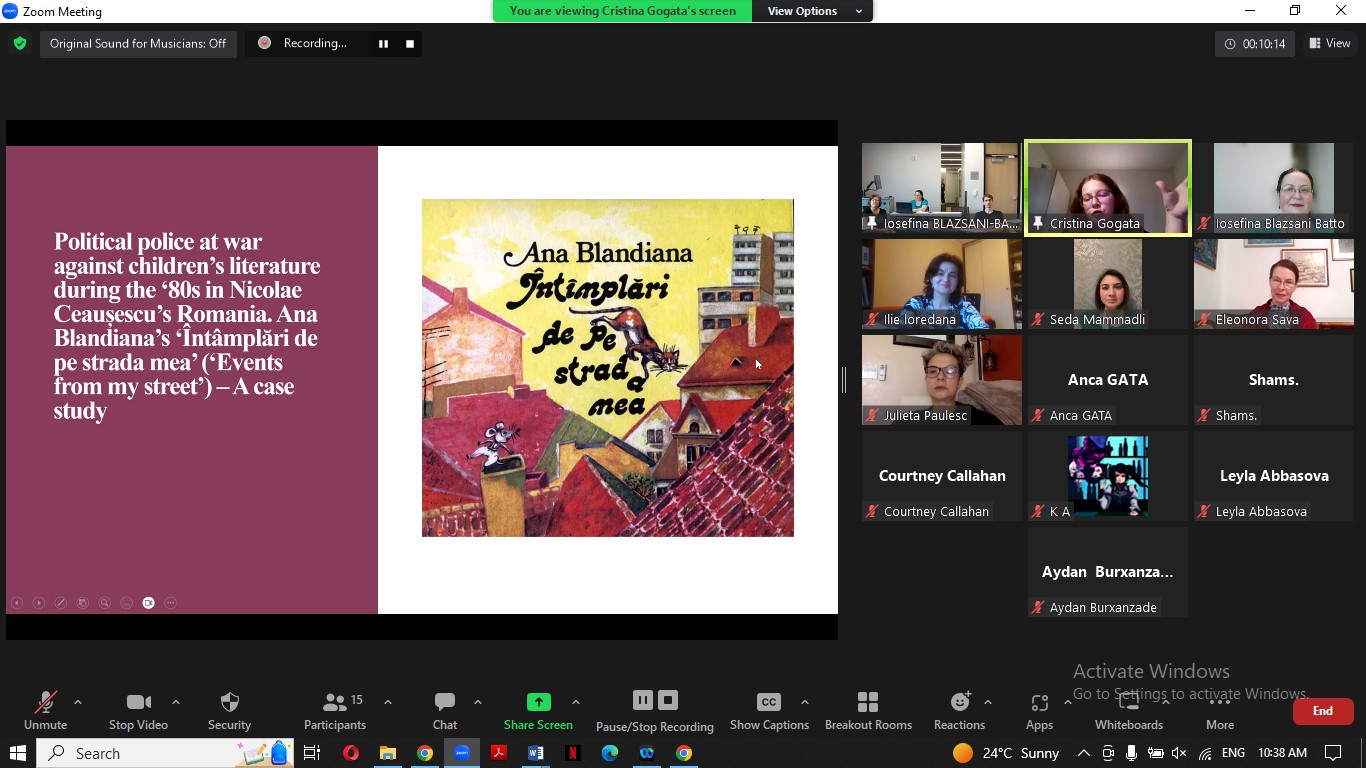
Task: Expand arrow next to Chat
Action: 478,702
